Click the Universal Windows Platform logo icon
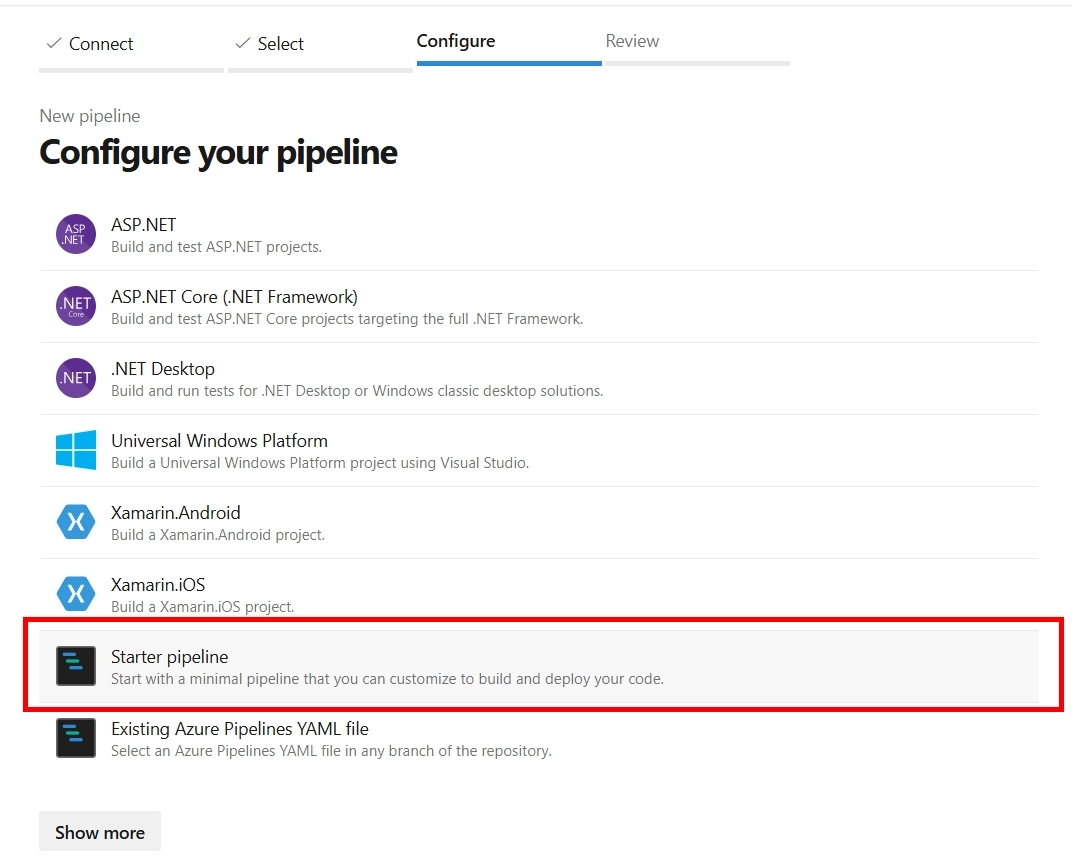1072x856 pixels. tap(76, 449)
